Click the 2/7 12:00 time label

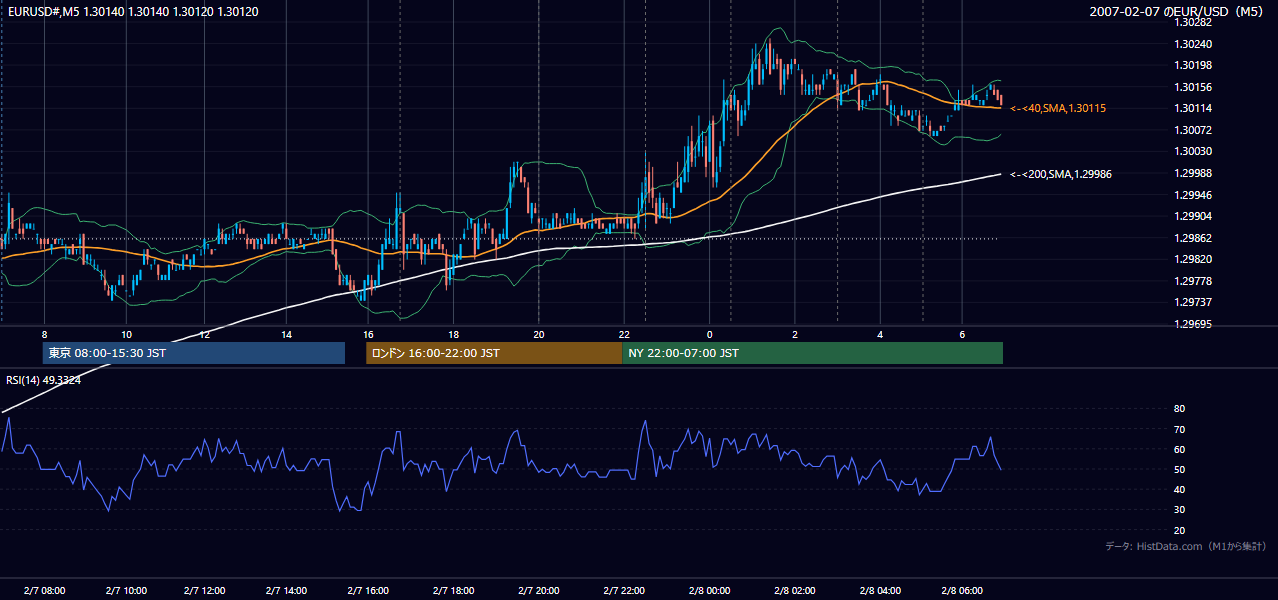[x=204, y=590]
